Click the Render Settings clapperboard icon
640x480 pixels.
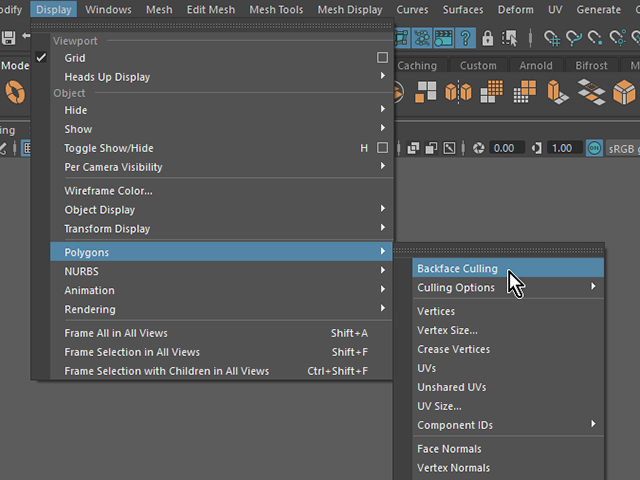coord(444,38)
